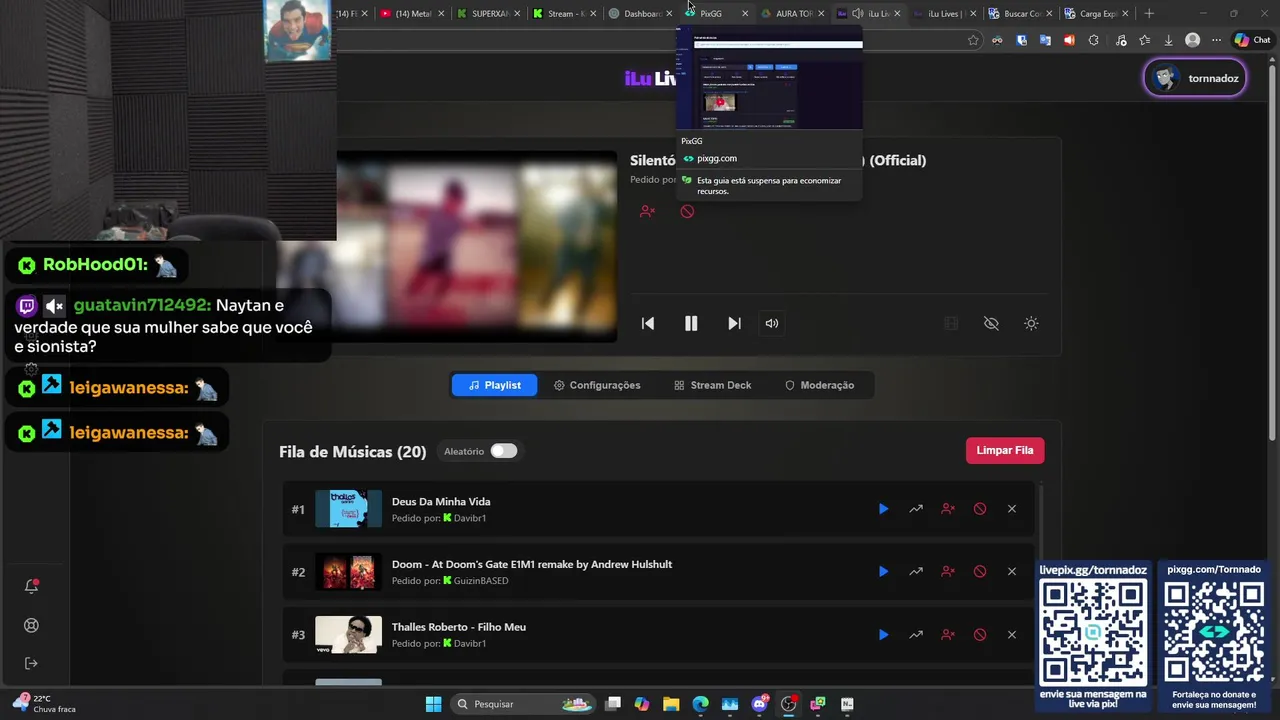Toggle brightness sun icon in player

coord(1031,323)
